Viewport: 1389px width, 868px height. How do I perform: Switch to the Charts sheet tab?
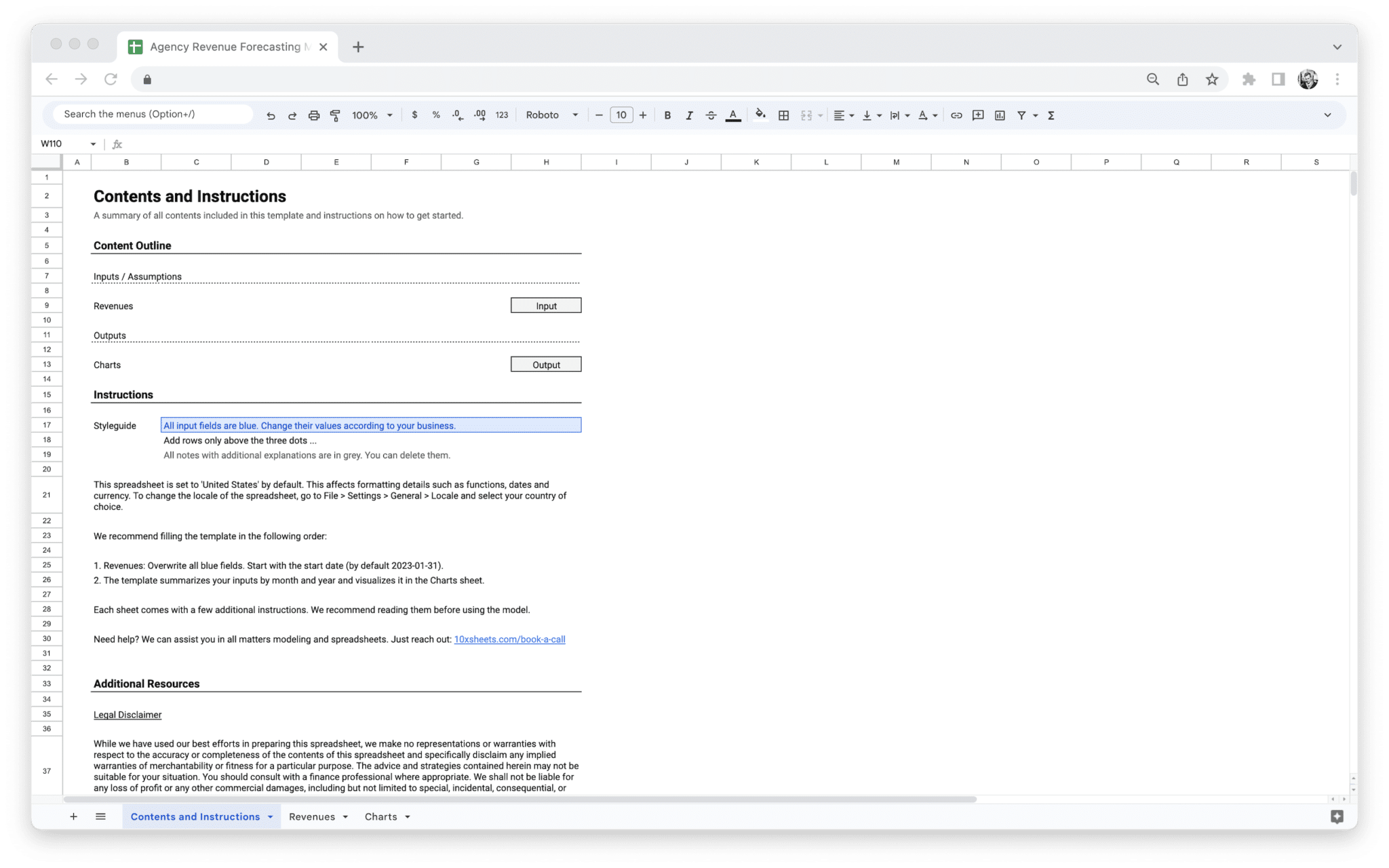(x=382, y=816)
